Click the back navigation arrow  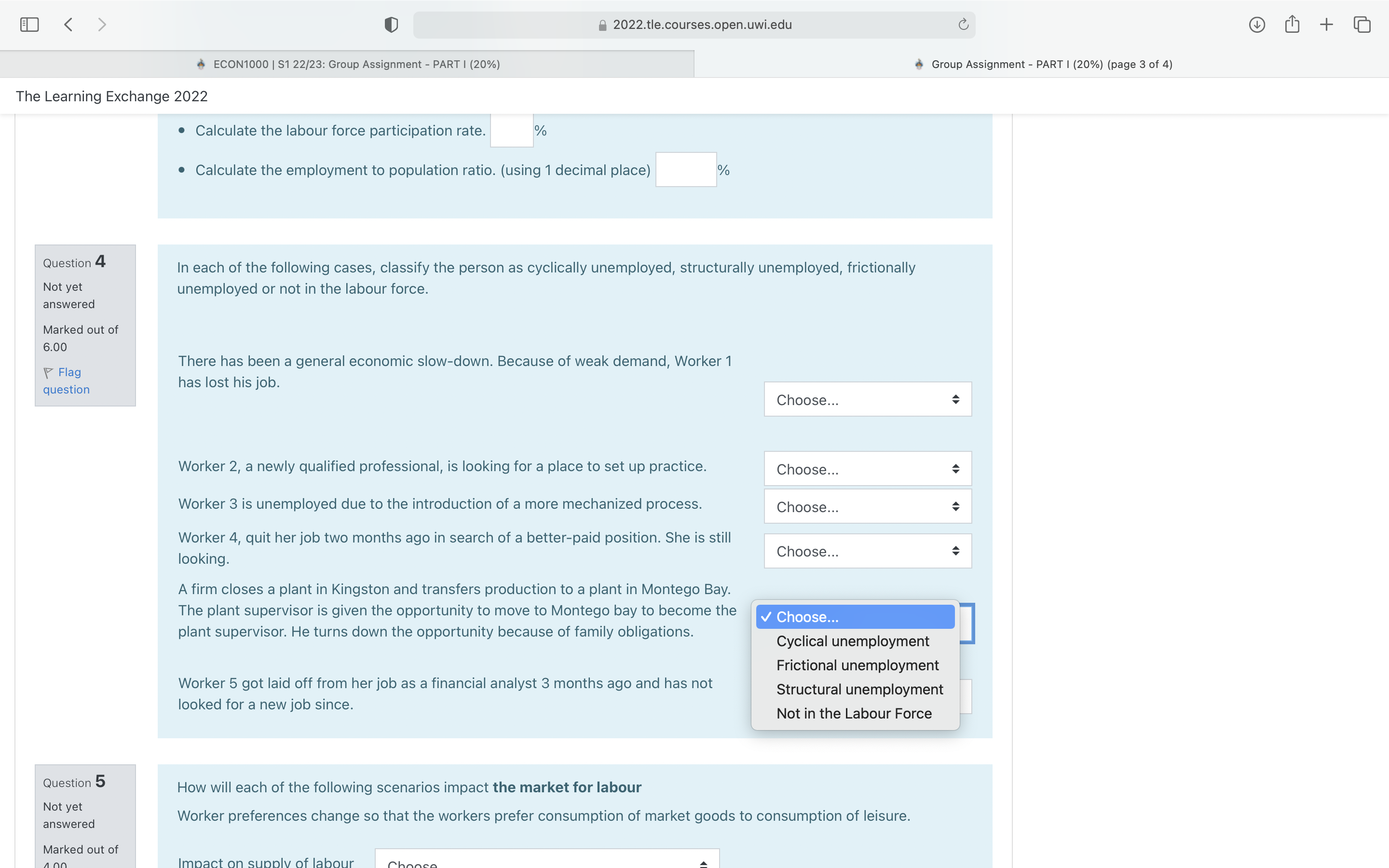[x=68, y=24]
